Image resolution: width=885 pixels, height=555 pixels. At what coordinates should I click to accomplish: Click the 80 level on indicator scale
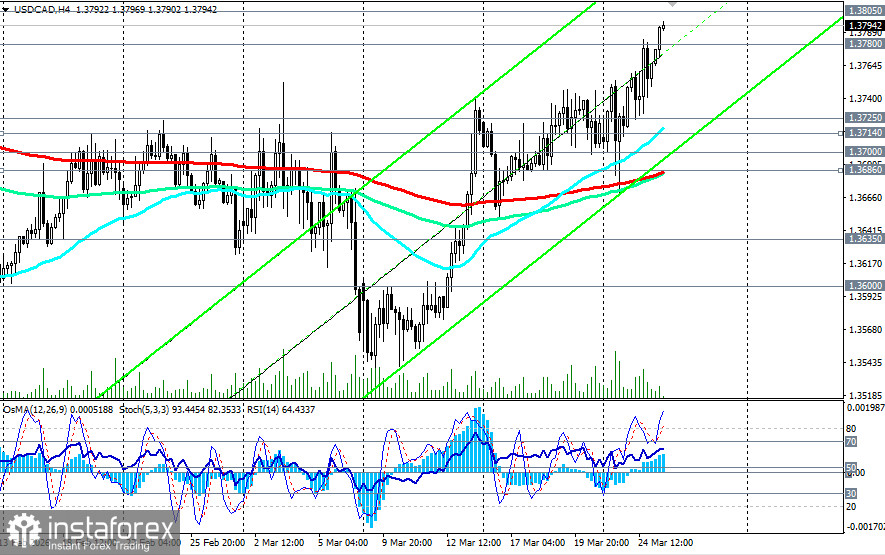click(x=851, y=429)
